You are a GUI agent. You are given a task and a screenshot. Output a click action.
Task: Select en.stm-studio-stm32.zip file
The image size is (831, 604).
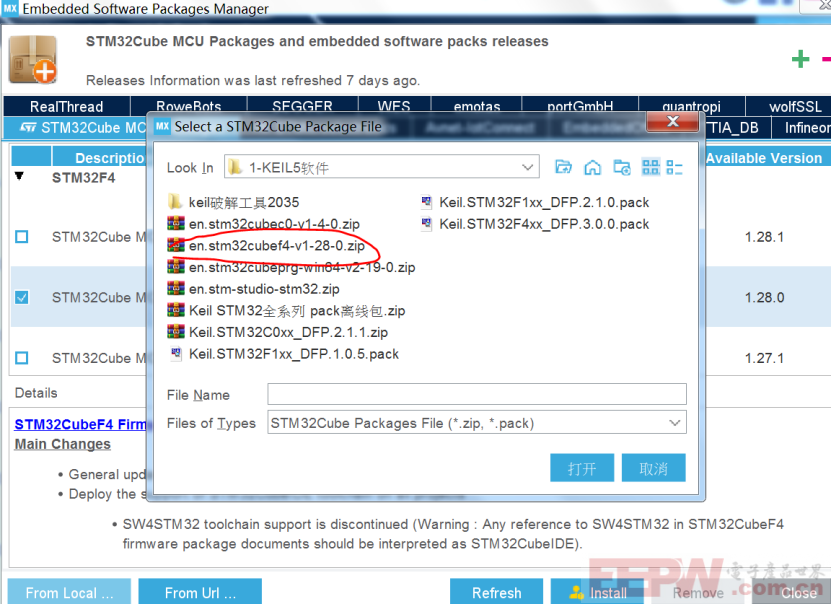(253, 289)
